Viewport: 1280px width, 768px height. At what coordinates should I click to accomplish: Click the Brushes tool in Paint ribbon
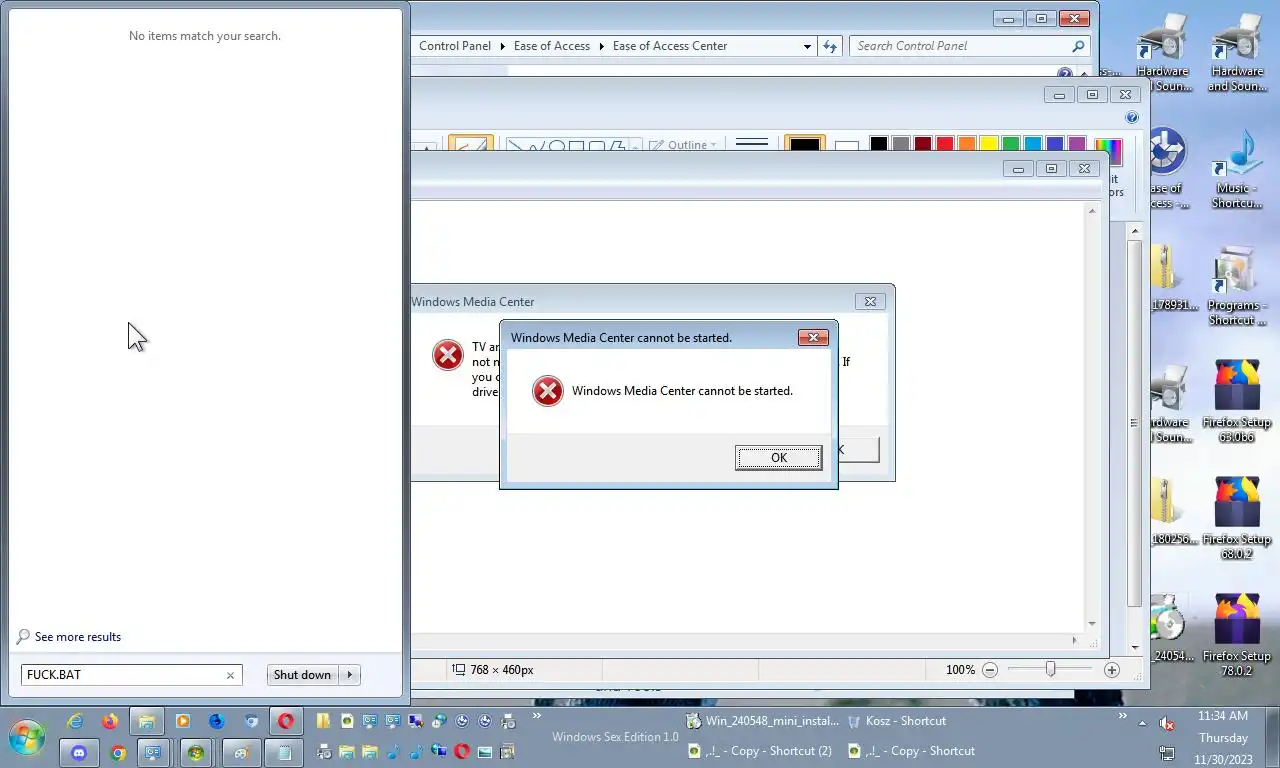469,144
